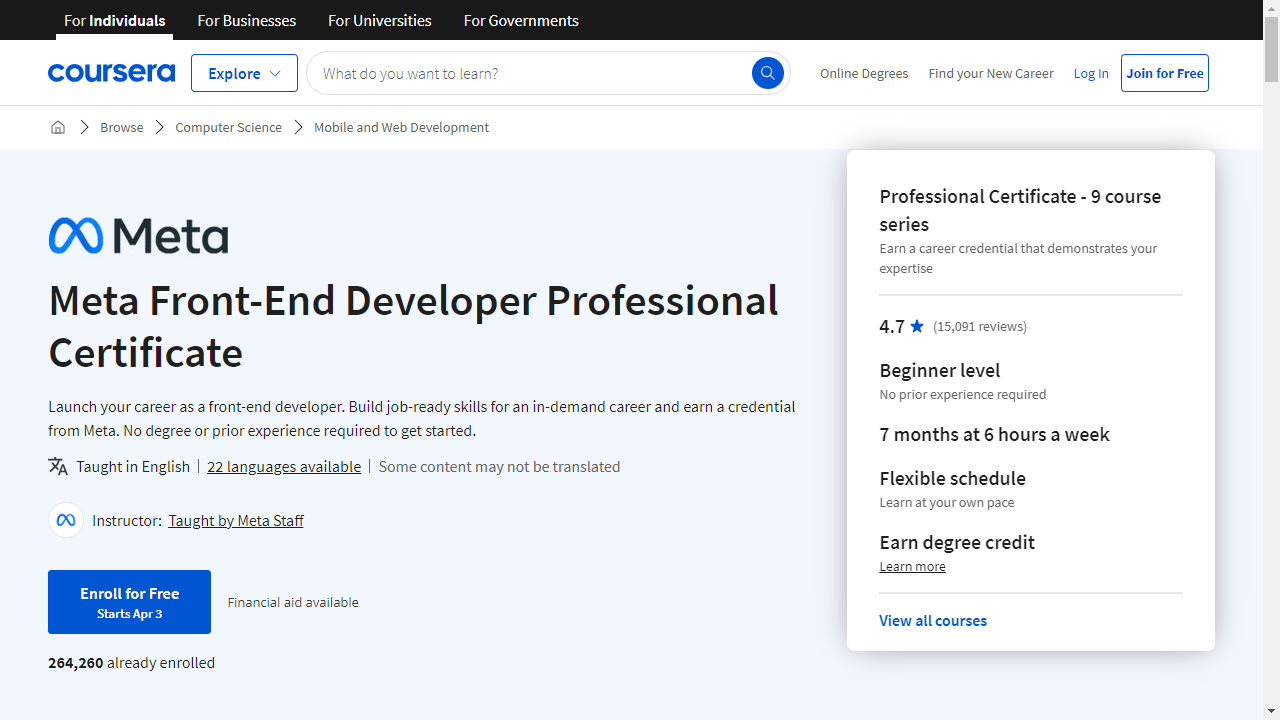Click the rating star icon

pyautogui.click(x=917, y=326)
